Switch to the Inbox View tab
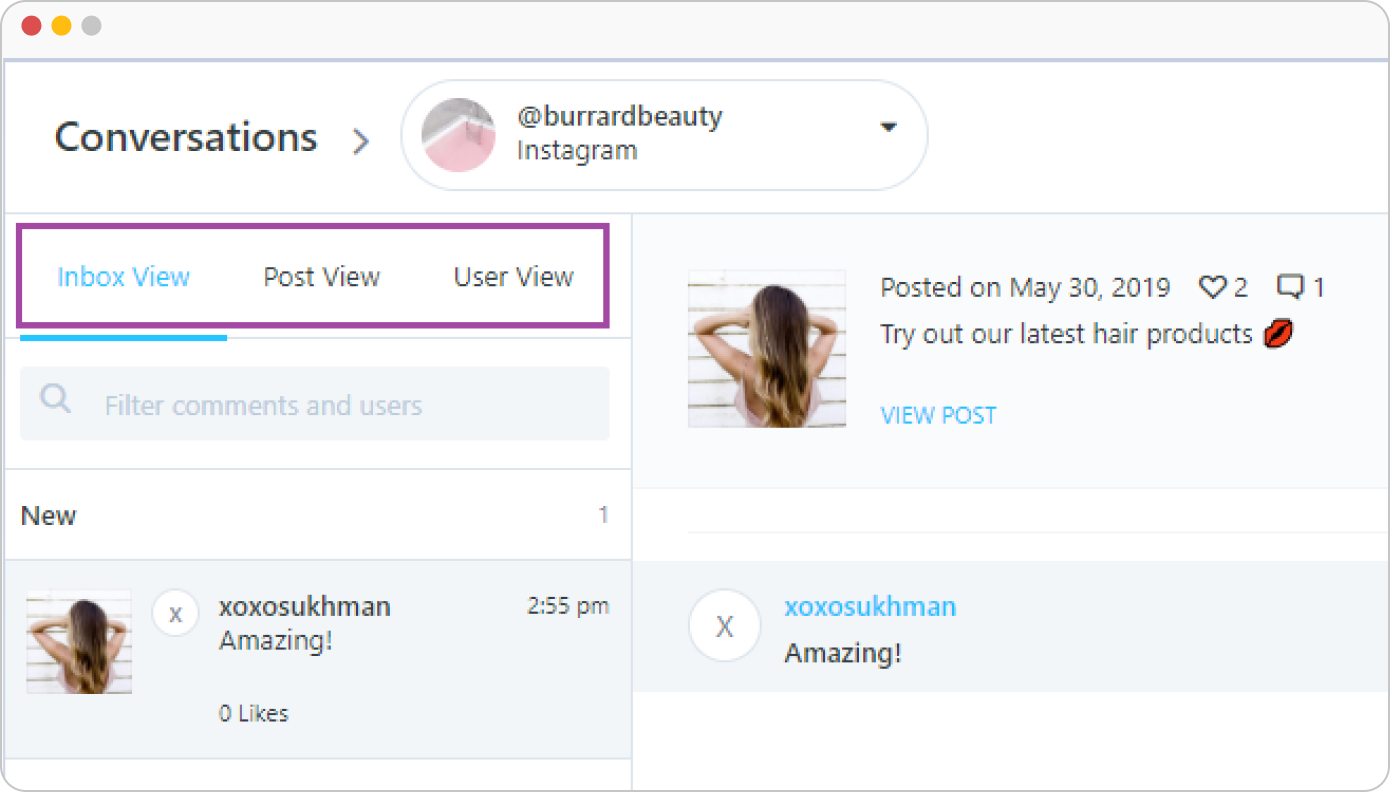Viewport: 1390px width, 792px height. point(123,277)
